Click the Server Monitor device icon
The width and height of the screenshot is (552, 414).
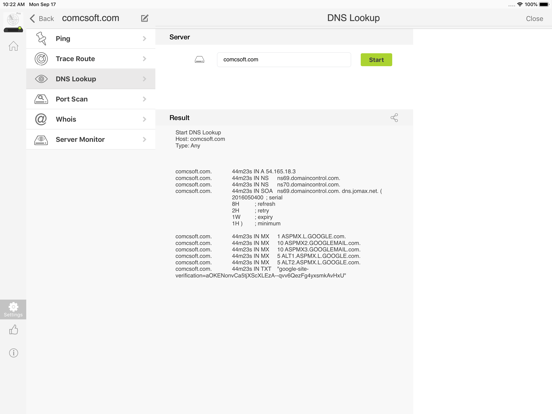coord(41,140)
